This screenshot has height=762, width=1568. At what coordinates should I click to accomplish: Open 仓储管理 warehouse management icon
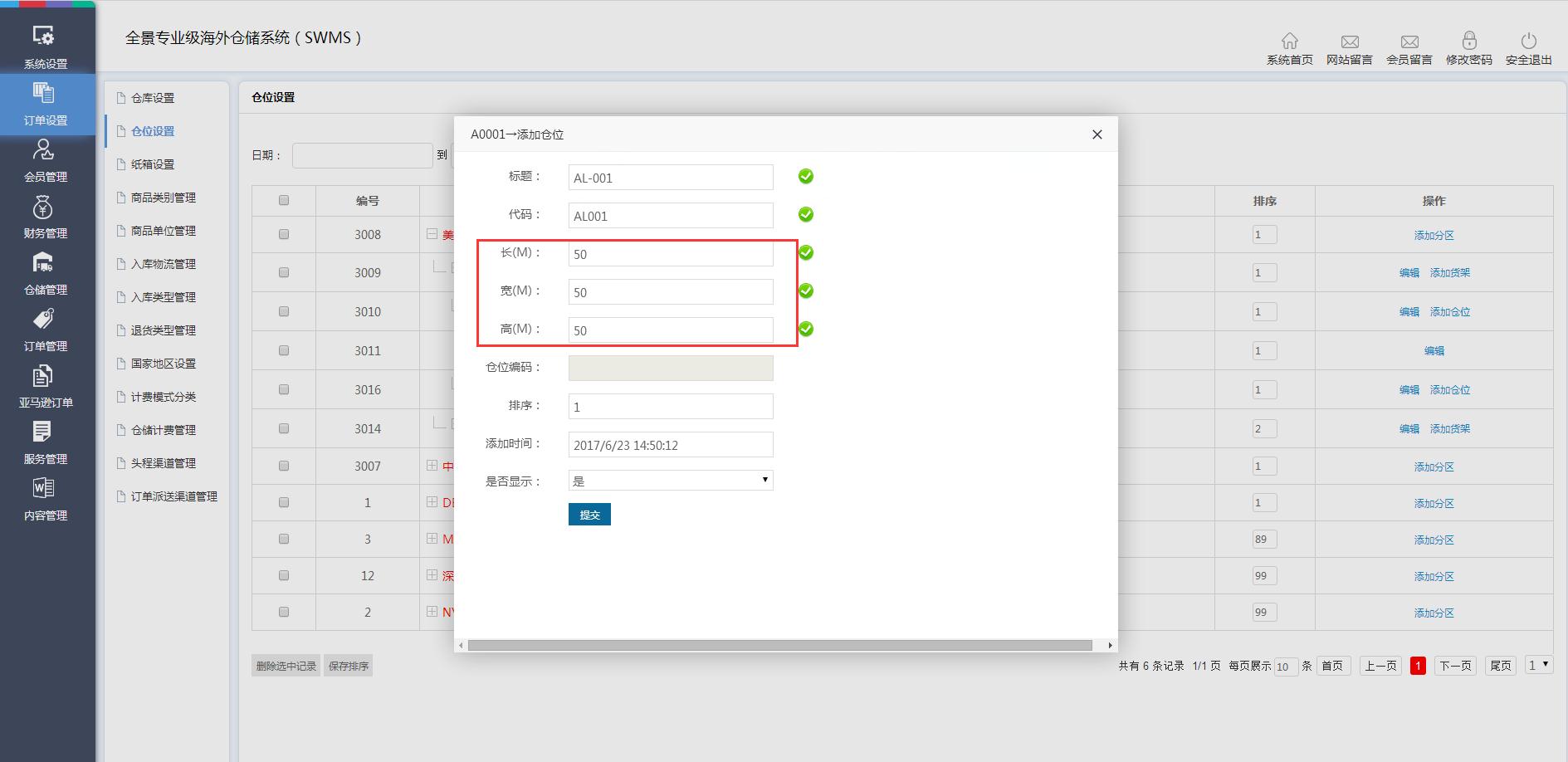pos(44,264)
